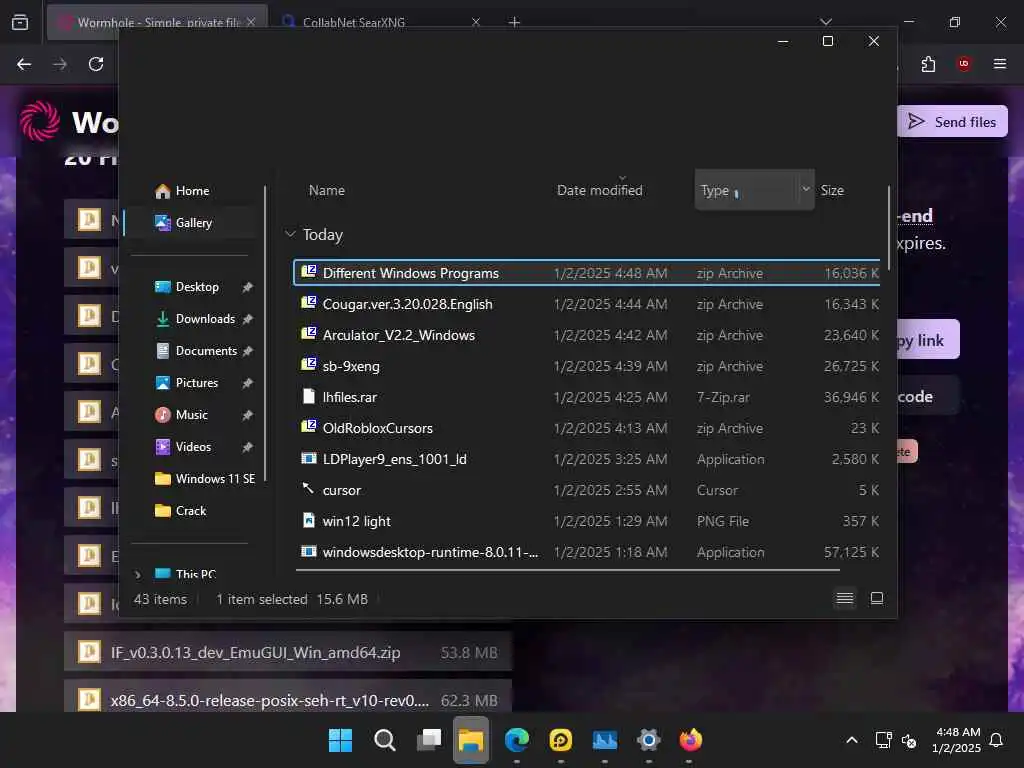The image size is (1024, 768).
Task: Unpin Videos using its pin icon
Action: [248, 447]
